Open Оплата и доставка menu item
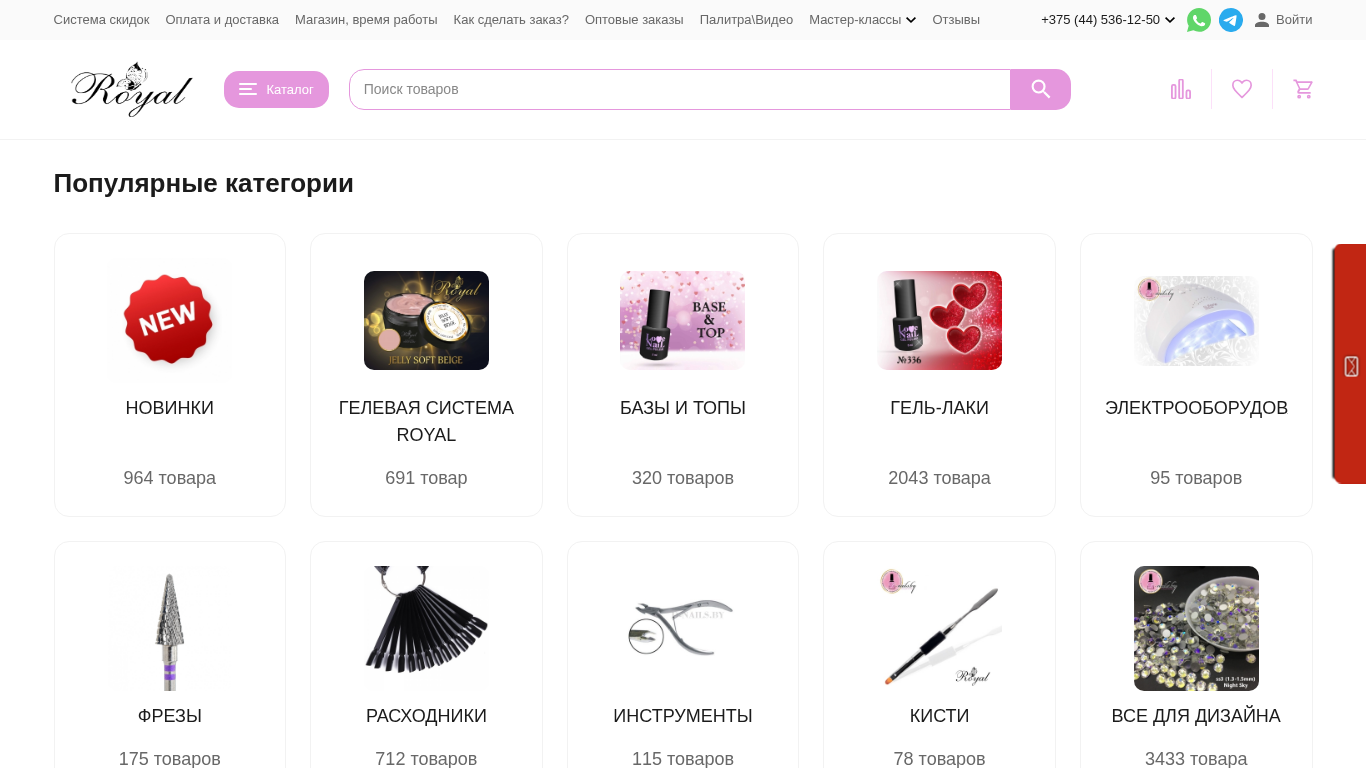1366x768 pixels. click(222, 20)
